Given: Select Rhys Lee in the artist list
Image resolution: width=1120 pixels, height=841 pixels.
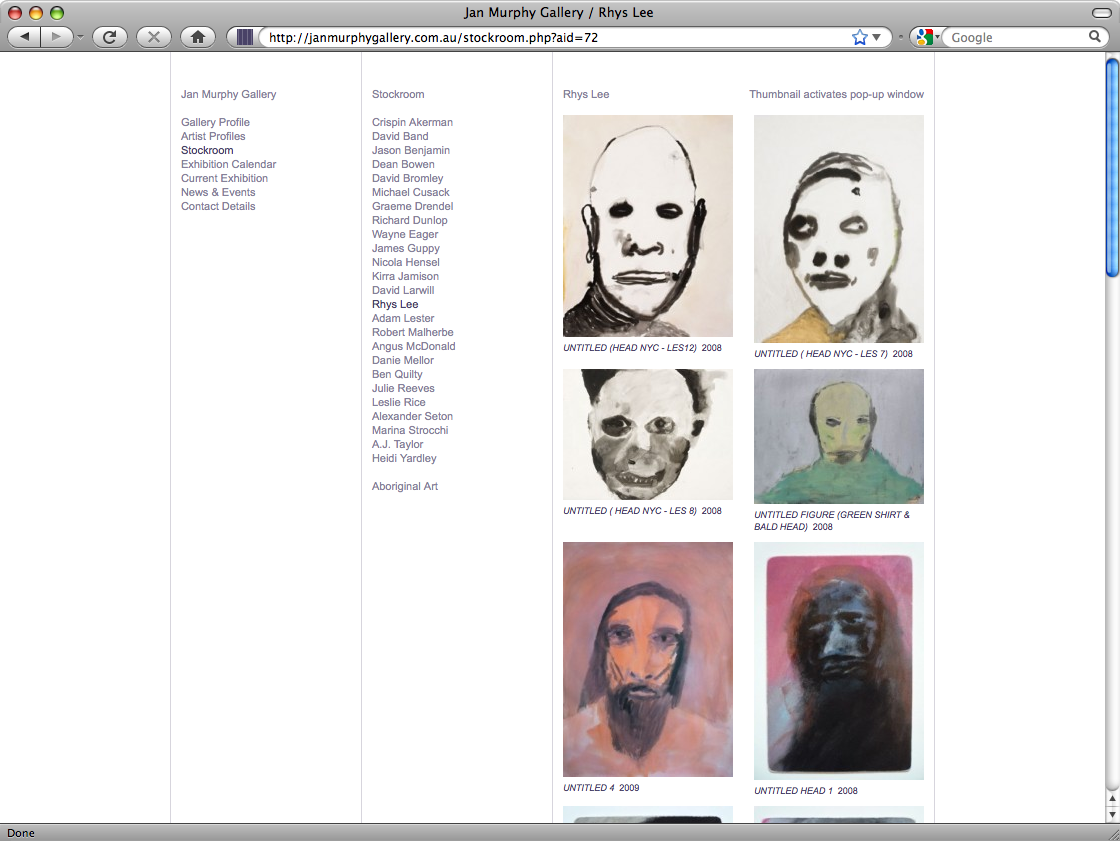Looking at the screenshot, I should click(395, 304).
